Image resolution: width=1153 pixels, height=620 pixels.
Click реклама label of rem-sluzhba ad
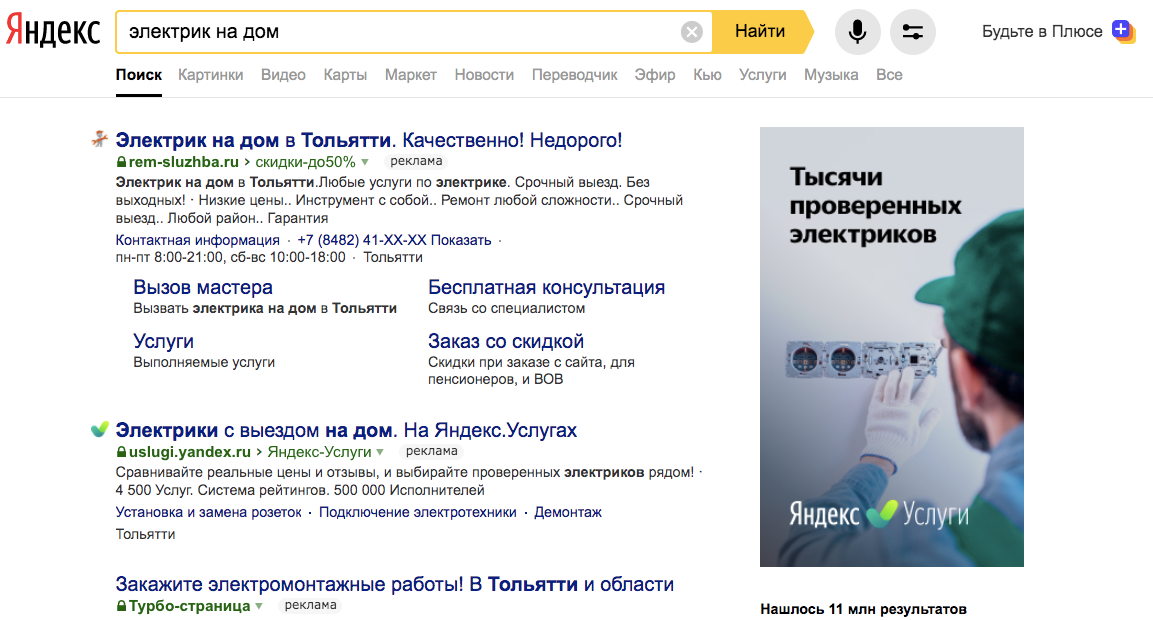pyautogui.click(x=416, y=161)
